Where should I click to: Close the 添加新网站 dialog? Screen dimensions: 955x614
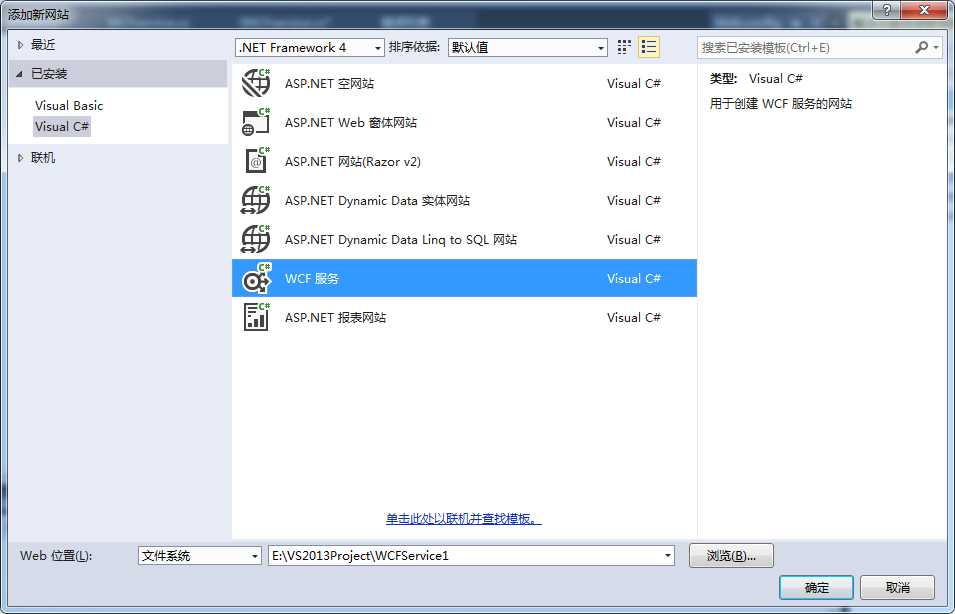click(x=924, y=10)
